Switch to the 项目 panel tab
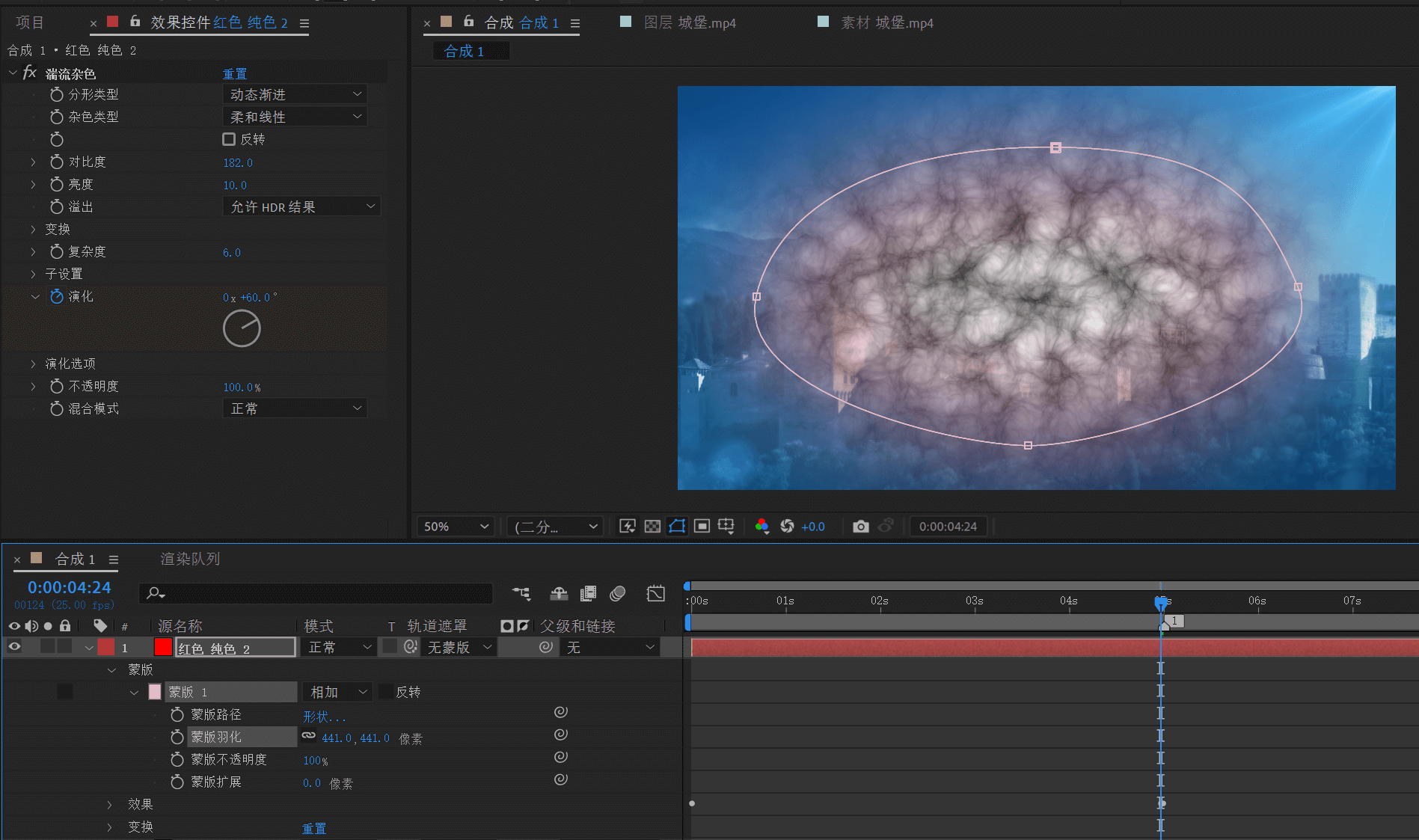Viewport: 1419px width, 840px height. point(30,22)
